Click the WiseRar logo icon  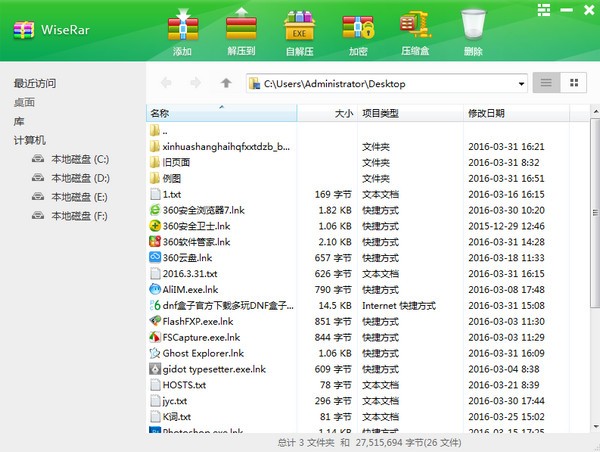pyautogui.click(x=24, y=30)
